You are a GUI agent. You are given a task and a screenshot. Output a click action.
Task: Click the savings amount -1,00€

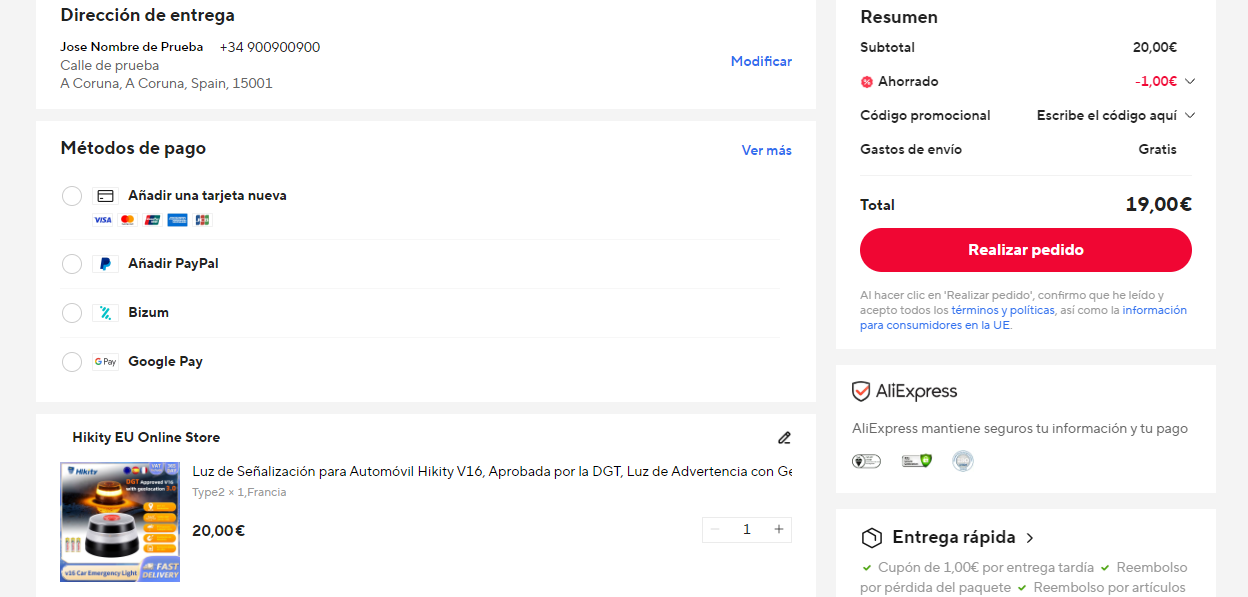pyautogui.click(x=1156, y=82)
